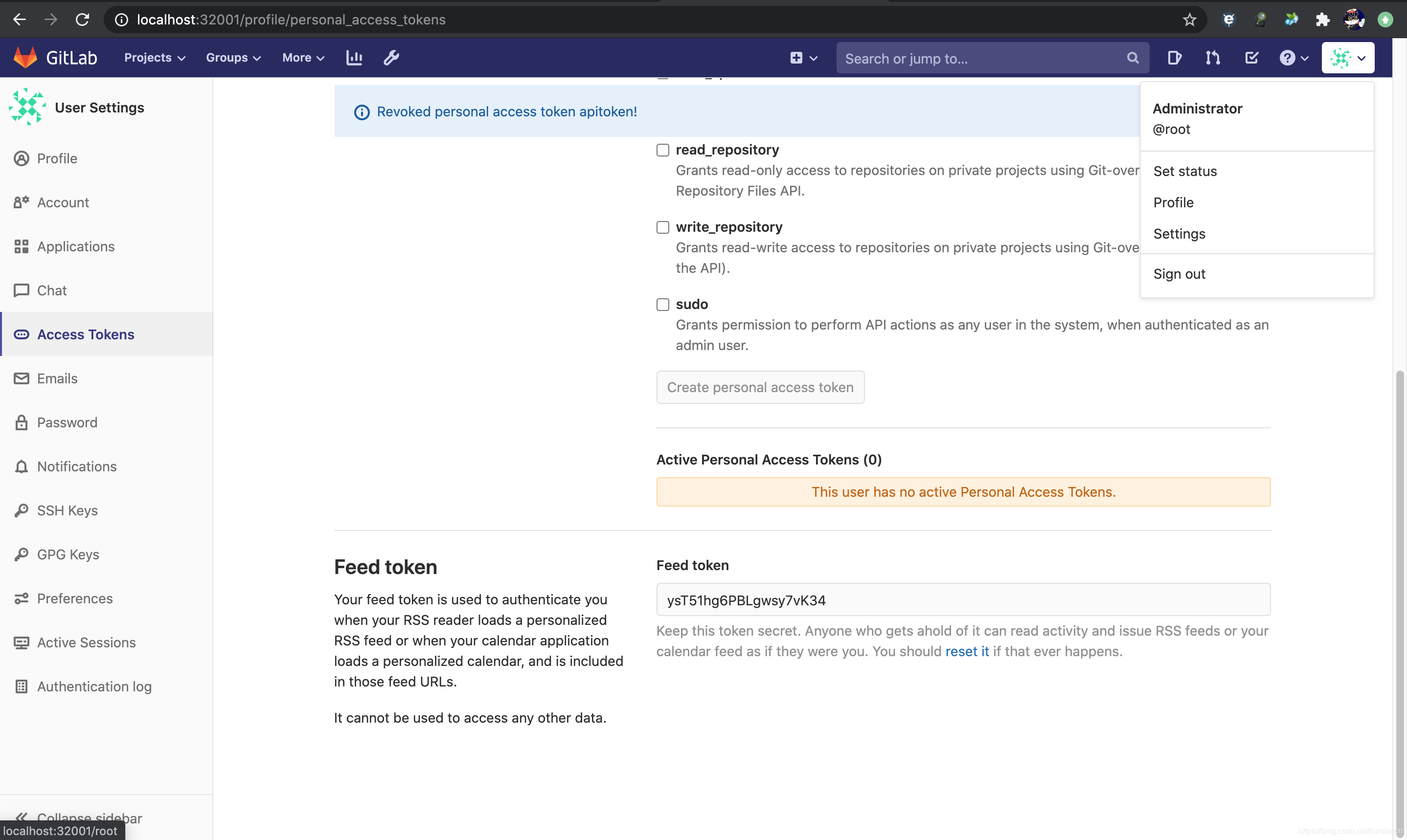Open SSH Keys in sidebar
Viewport: 1407px width, 840px height.
point(107,510)
